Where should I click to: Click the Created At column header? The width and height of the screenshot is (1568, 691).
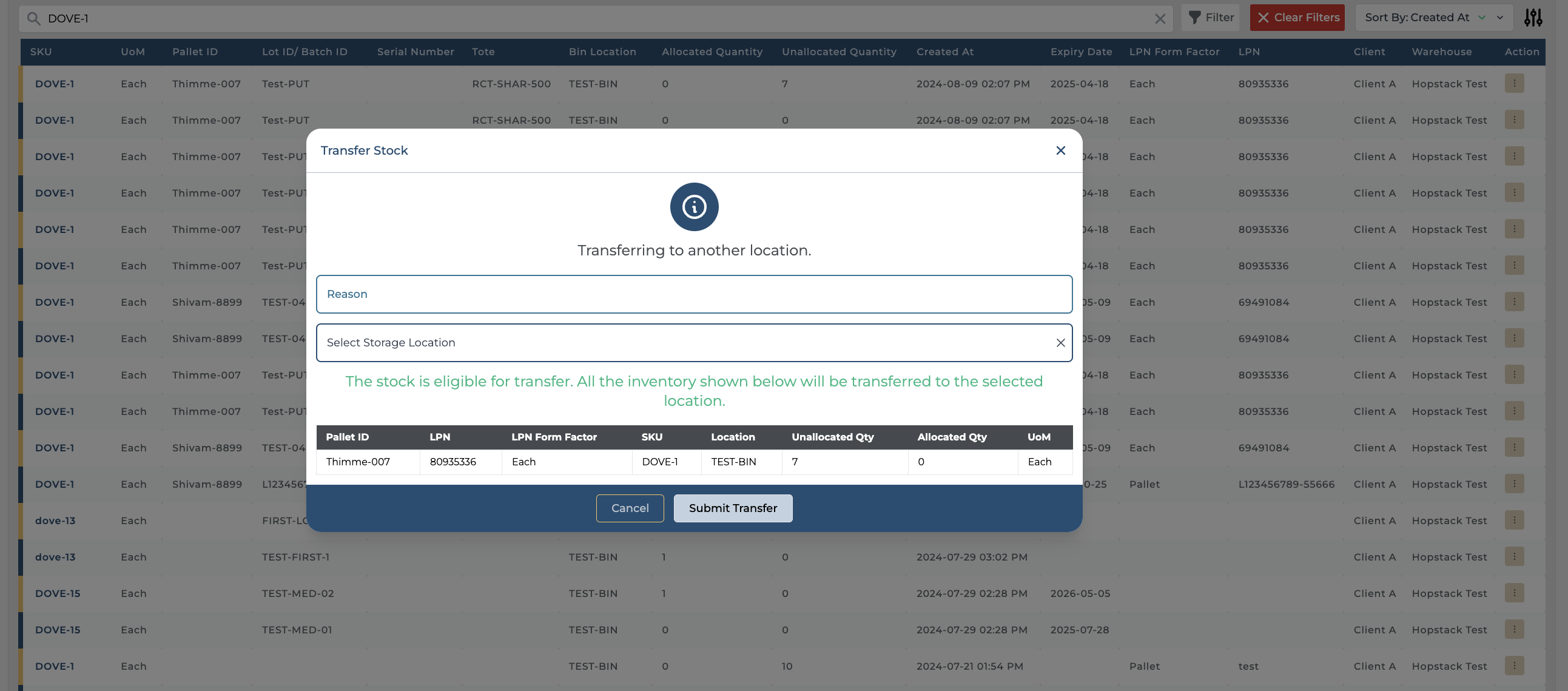tap(944, 52)
